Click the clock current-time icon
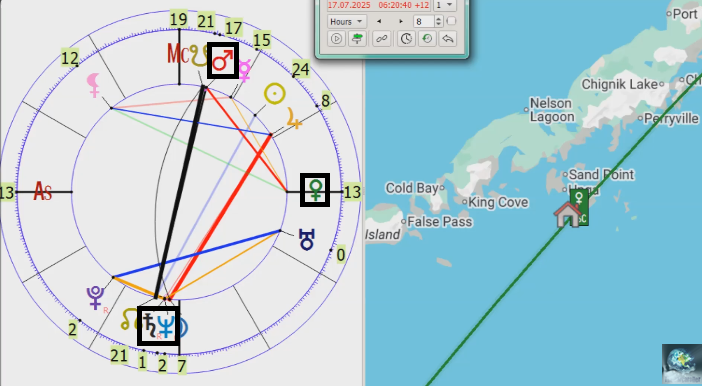The image size is (702, 386). point(406,39)
